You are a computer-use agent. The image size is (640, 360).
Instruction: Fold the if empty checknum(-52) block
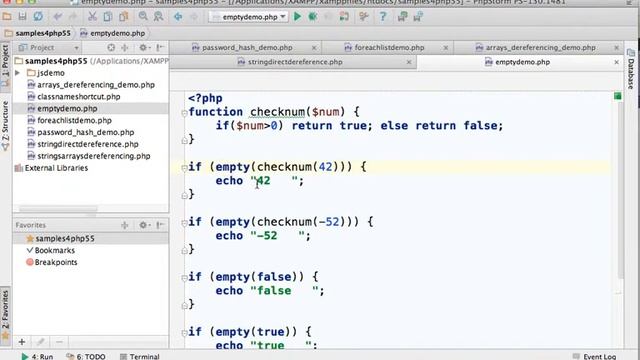click(x=184, y=223)
